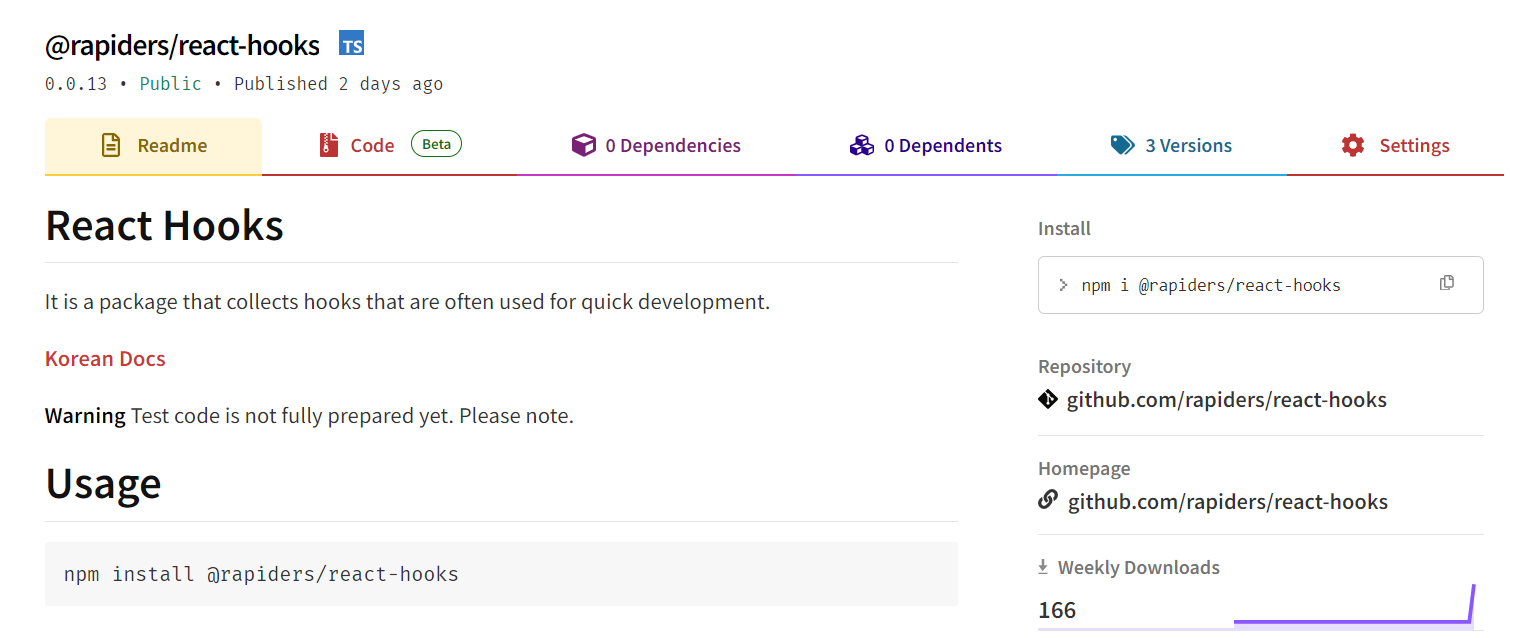Click the React Hooks heading

(165, 225)
